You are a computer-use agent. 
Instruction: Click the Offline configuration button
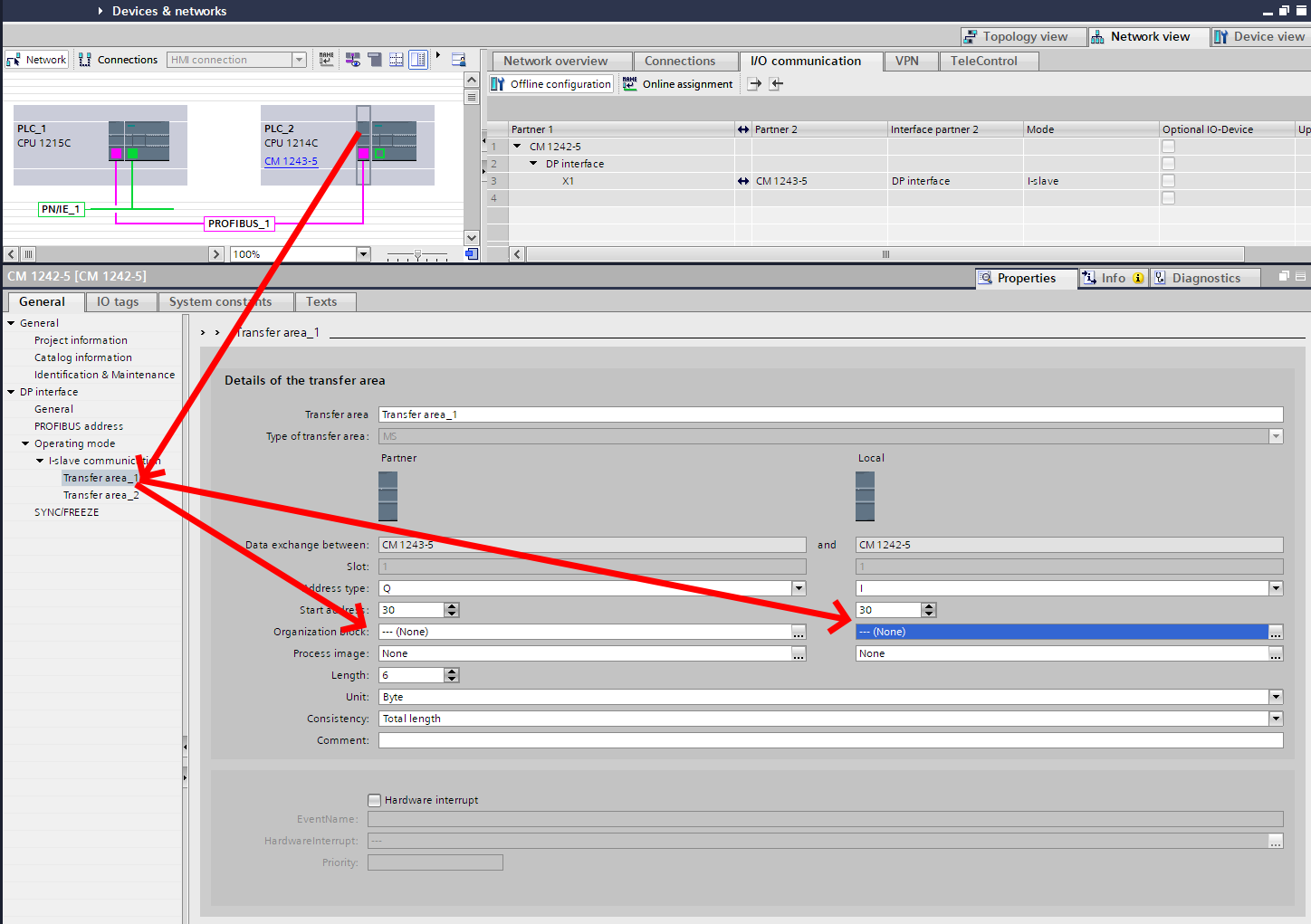[x=551, y=84]
